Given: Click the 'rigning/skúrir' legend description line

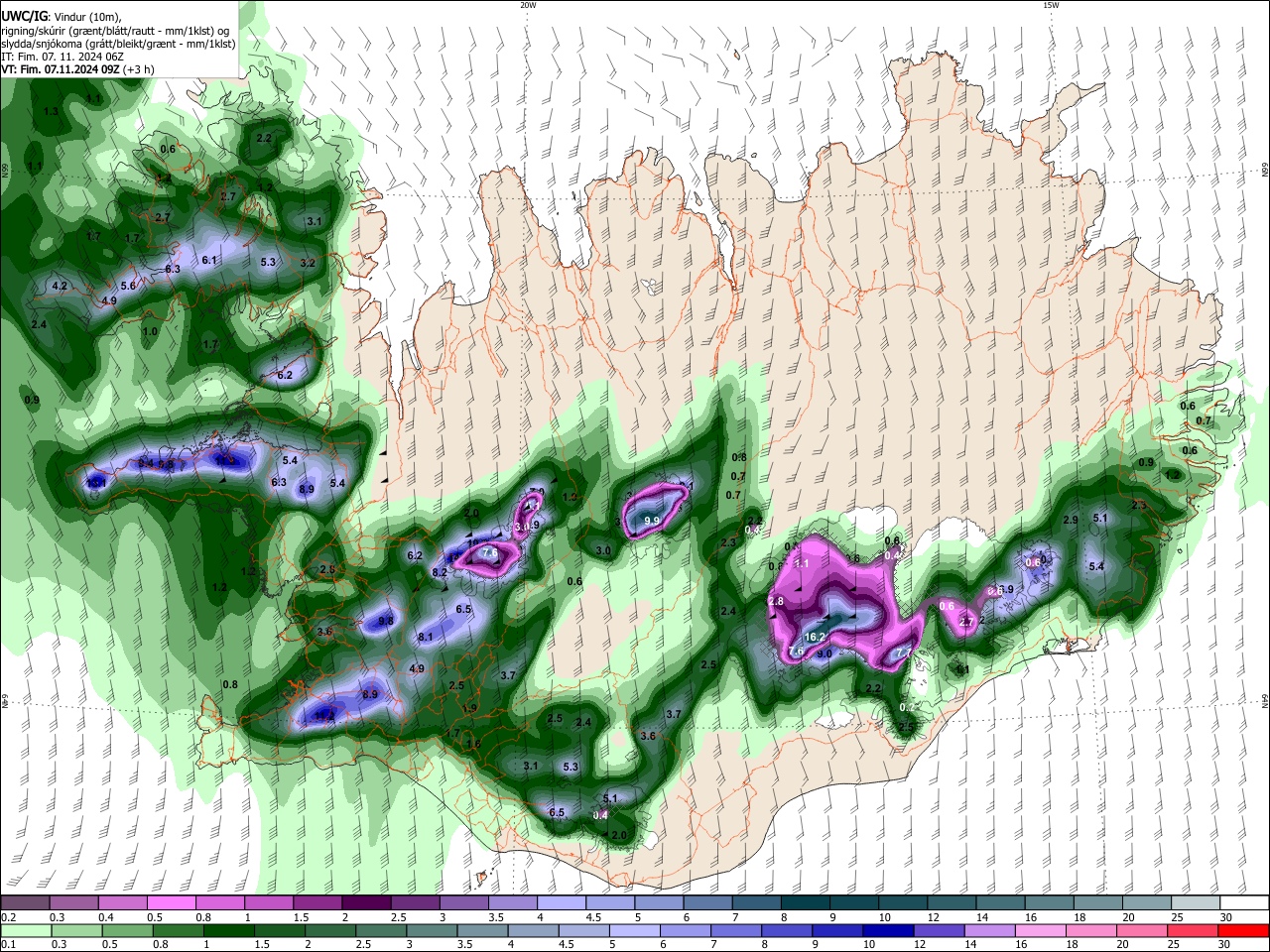Looking at the screenshot, I should pyautogui.click(x=113, y=31).
